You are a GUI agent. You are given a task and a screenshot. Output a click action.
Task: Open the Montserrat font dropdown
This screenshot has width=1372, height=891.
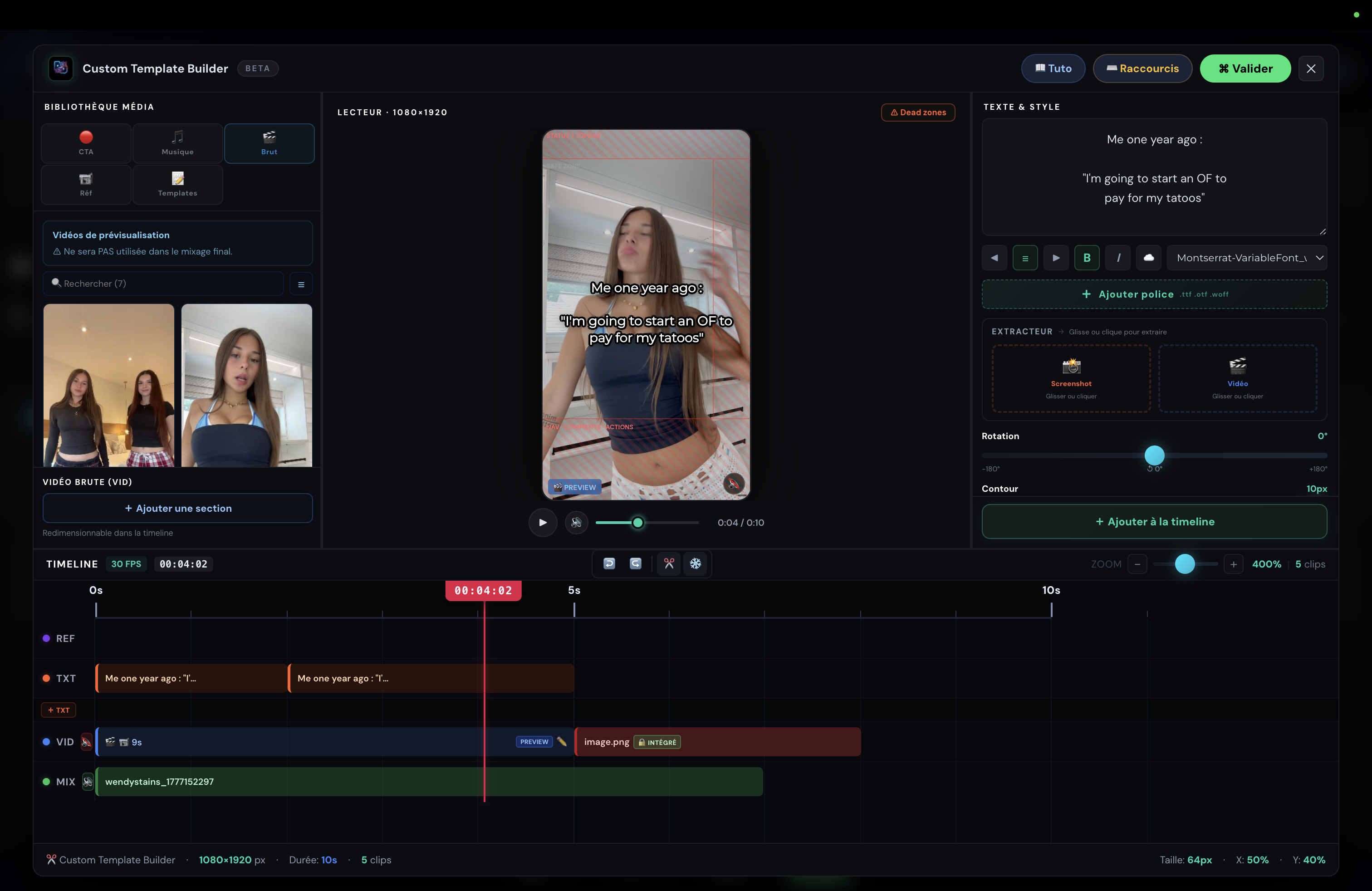1247,258
